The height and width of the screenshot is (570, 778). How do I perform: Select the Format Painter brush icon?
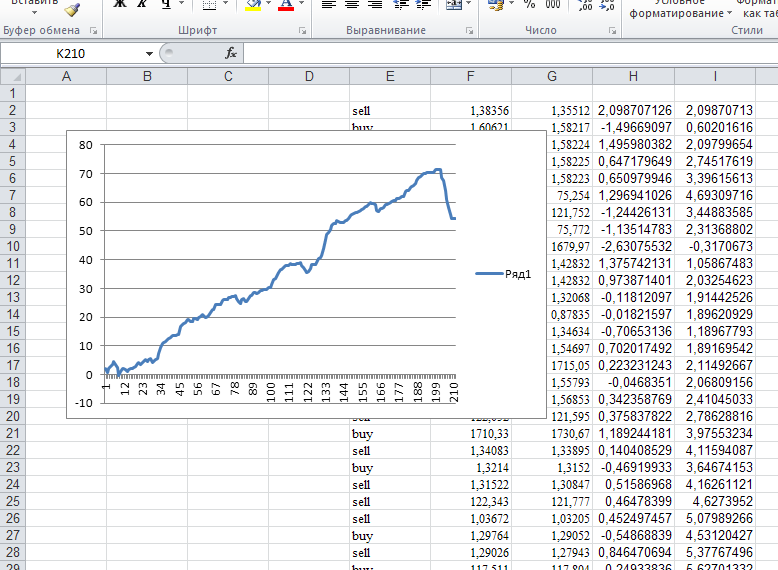click(x=72, y=8)
